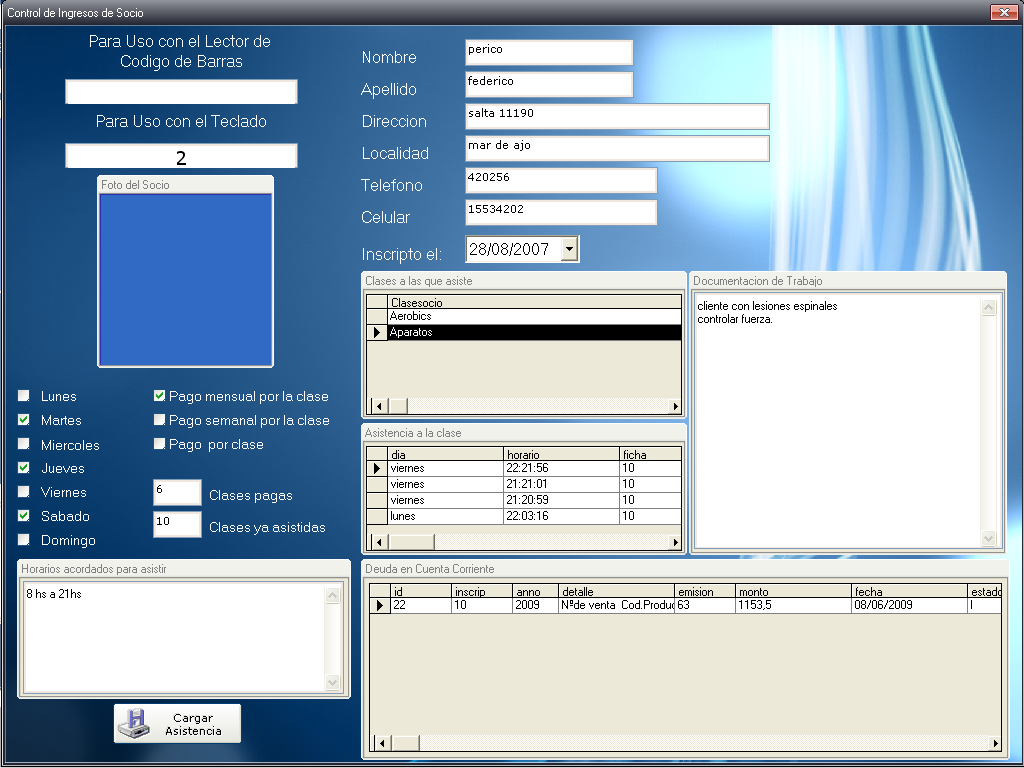Click the Cargar Asistencia button
This screenshot has height=768, width=1024.
pos(177,724)
